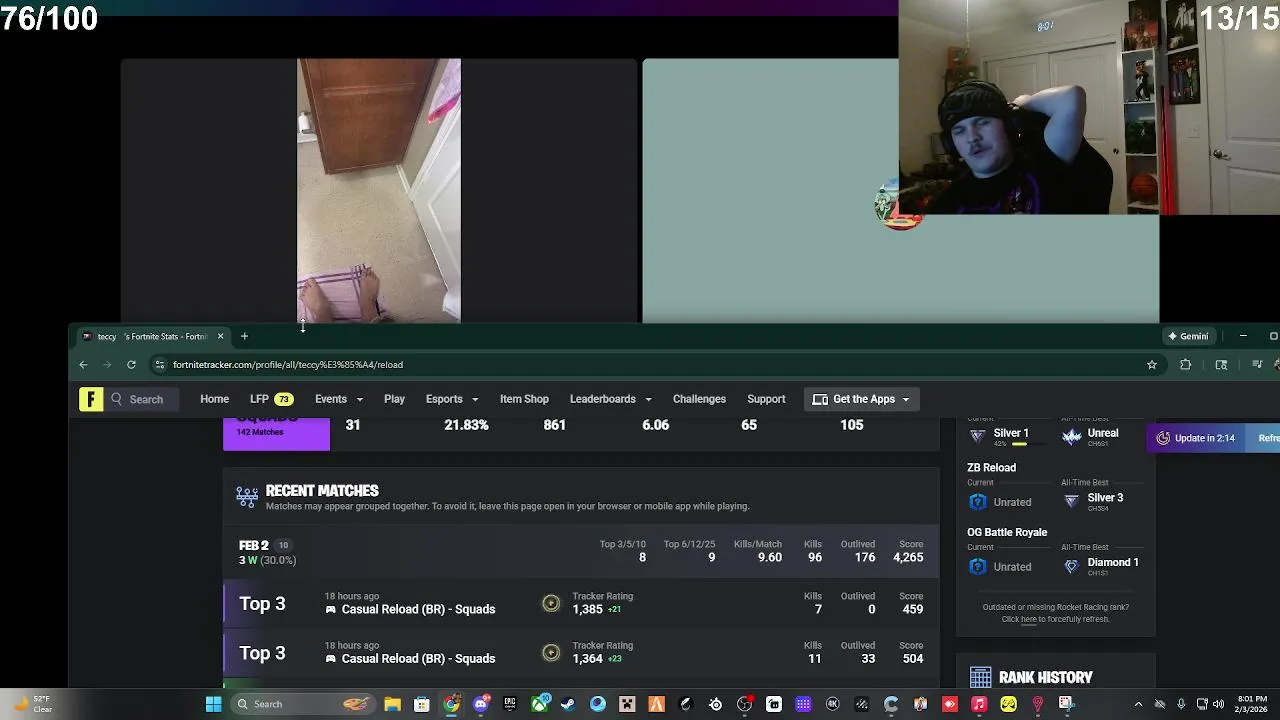Open the LFP menu item

coord(270,399)
